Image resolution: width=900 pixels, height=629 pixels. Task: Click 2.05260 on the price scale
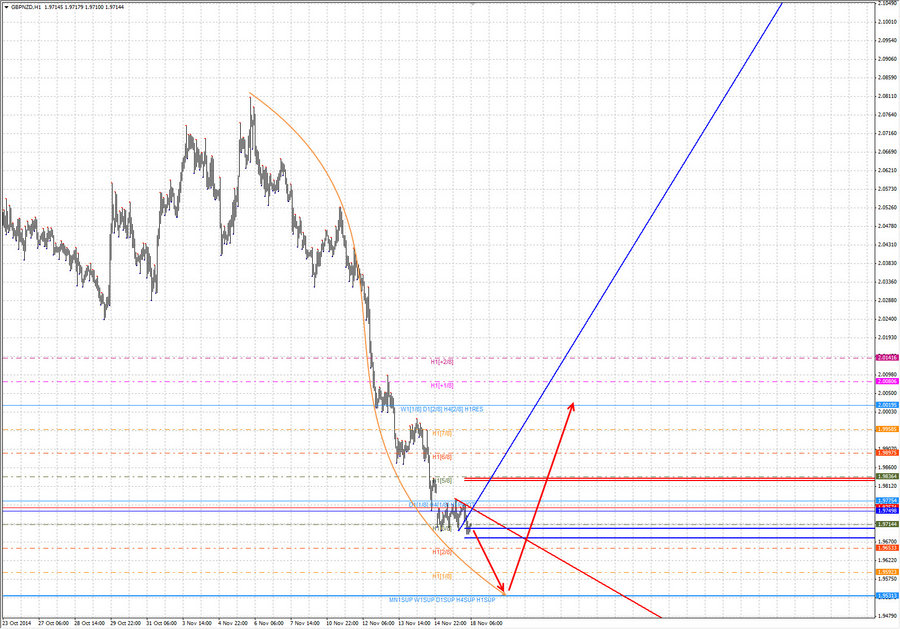coord(887,207)
